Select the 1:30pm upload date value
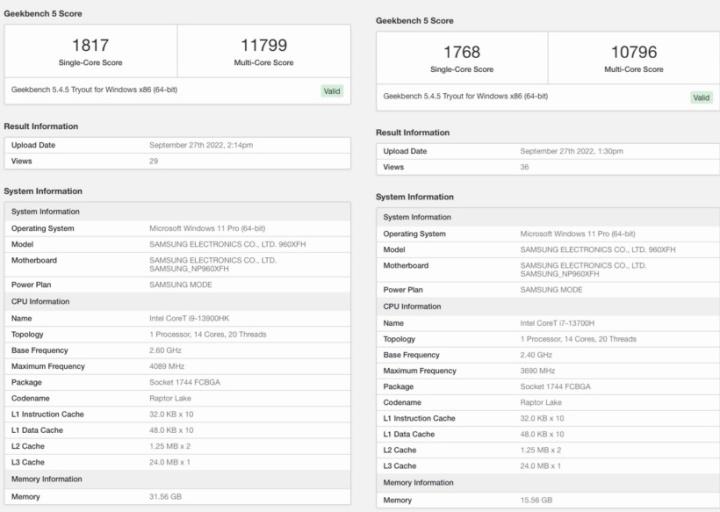The height and width of the screenshot is (512, 720). click(x=572, y=151)
